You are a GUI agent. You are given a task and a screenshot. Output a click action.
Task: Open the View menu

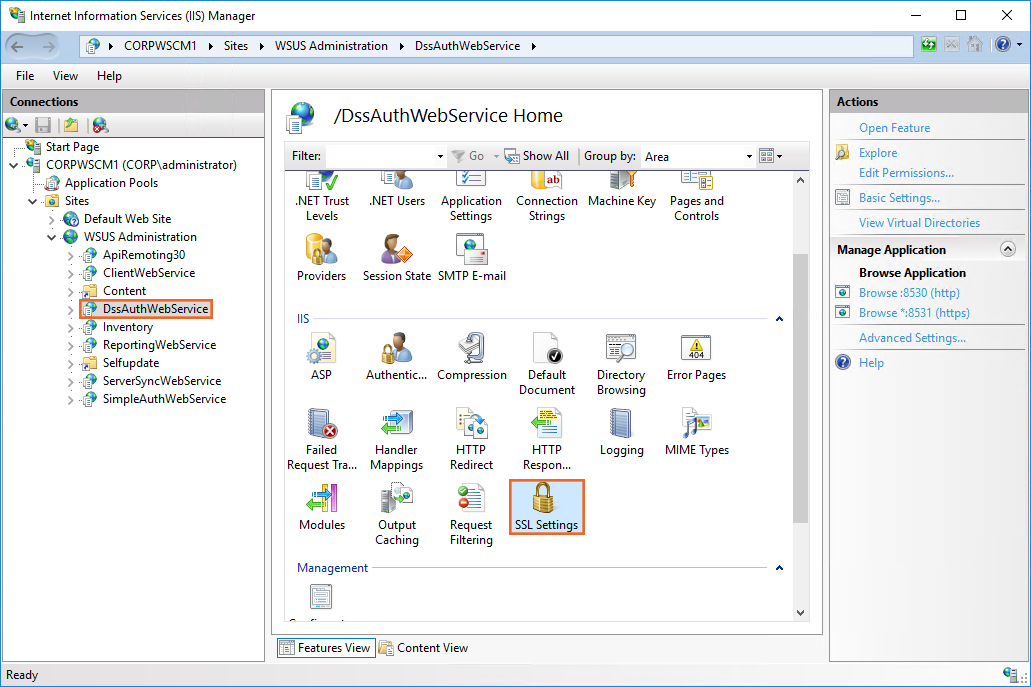point(65,76)
